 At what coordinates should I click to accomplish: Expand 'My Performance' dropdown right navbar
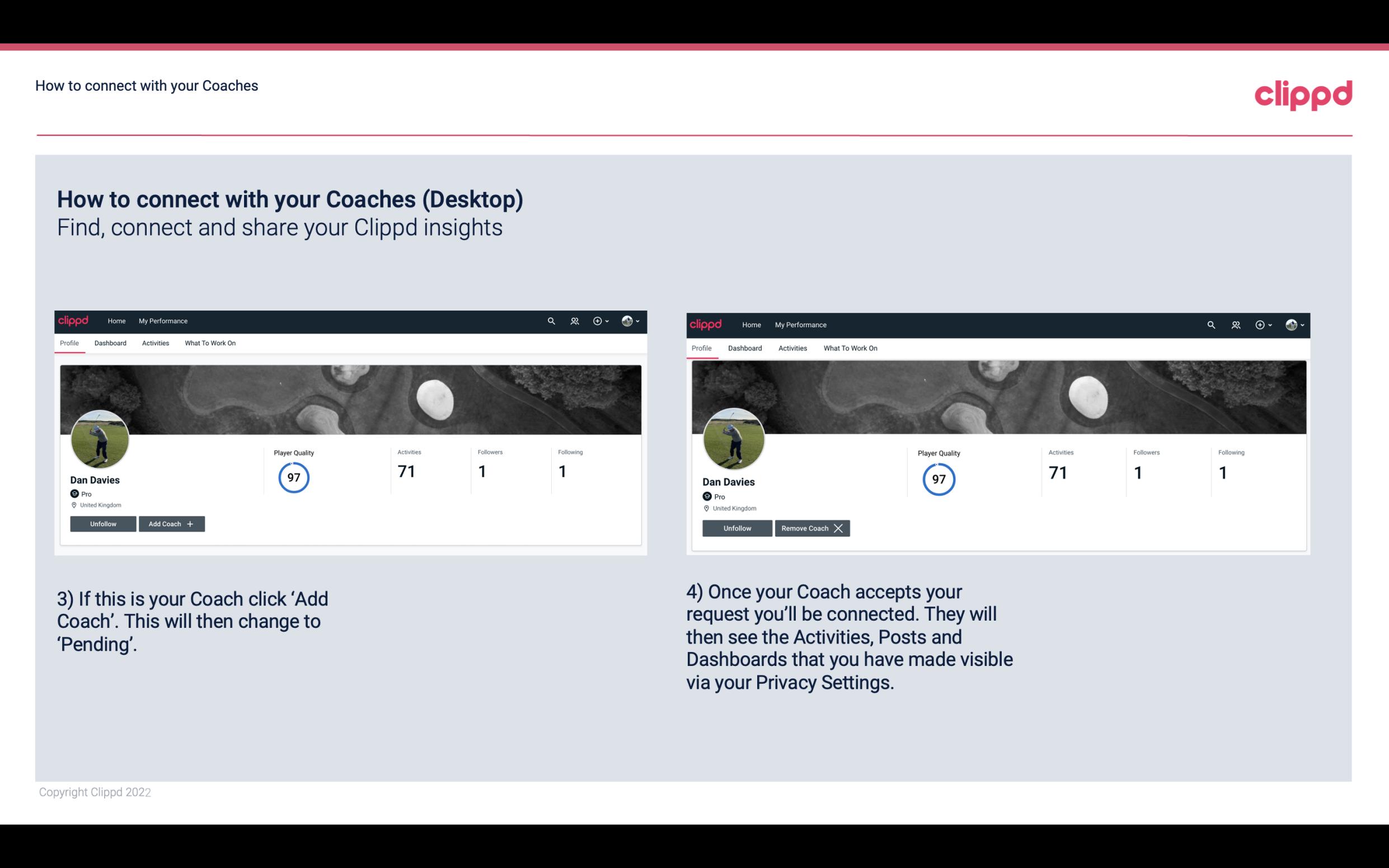click(800, 324)
